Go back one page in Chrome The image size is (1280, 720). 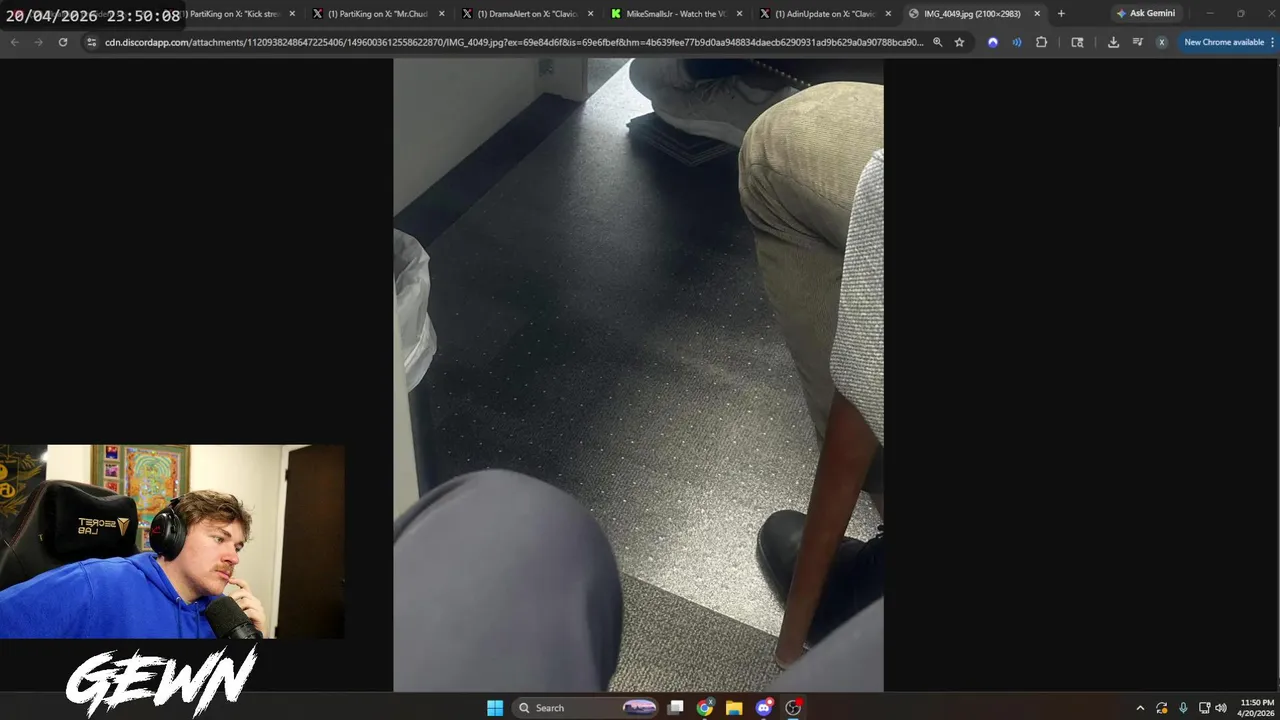pyautogui.click(x=15, y=42)
